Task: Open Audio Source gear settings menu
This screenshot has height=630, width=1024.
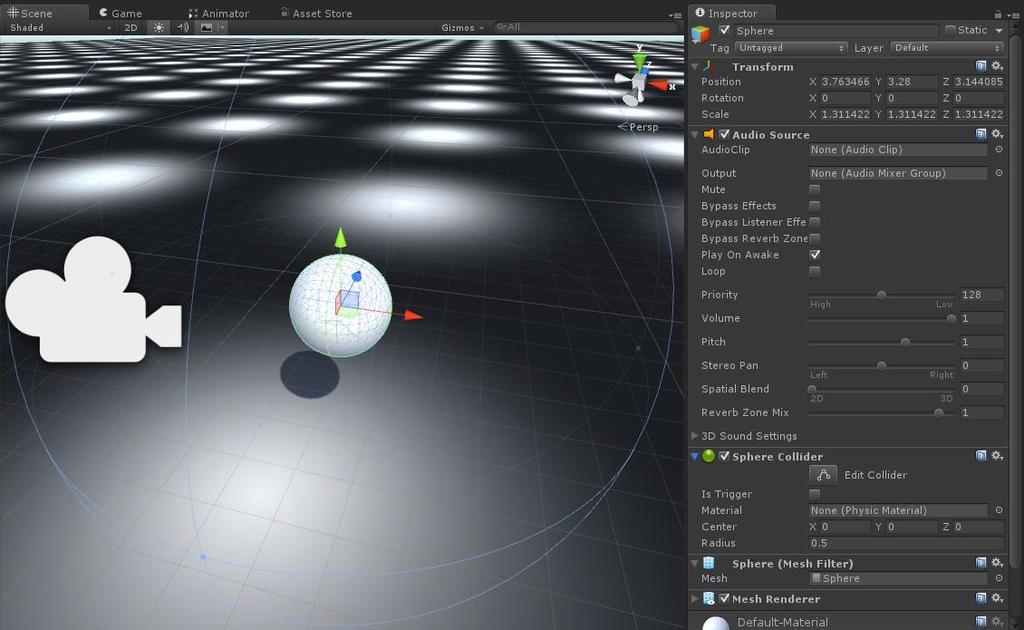Action: coord(997,134)
